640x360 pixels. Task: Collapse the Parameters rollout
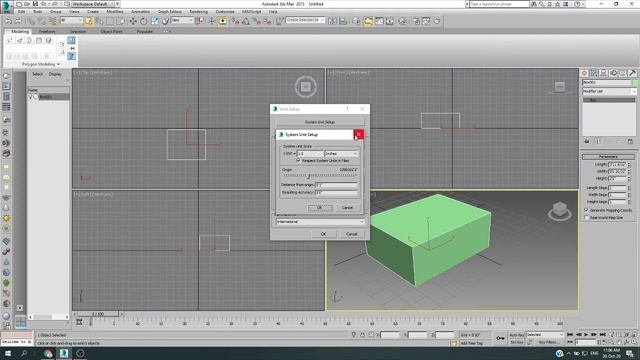pyautogui.click(x=608, y=157)
